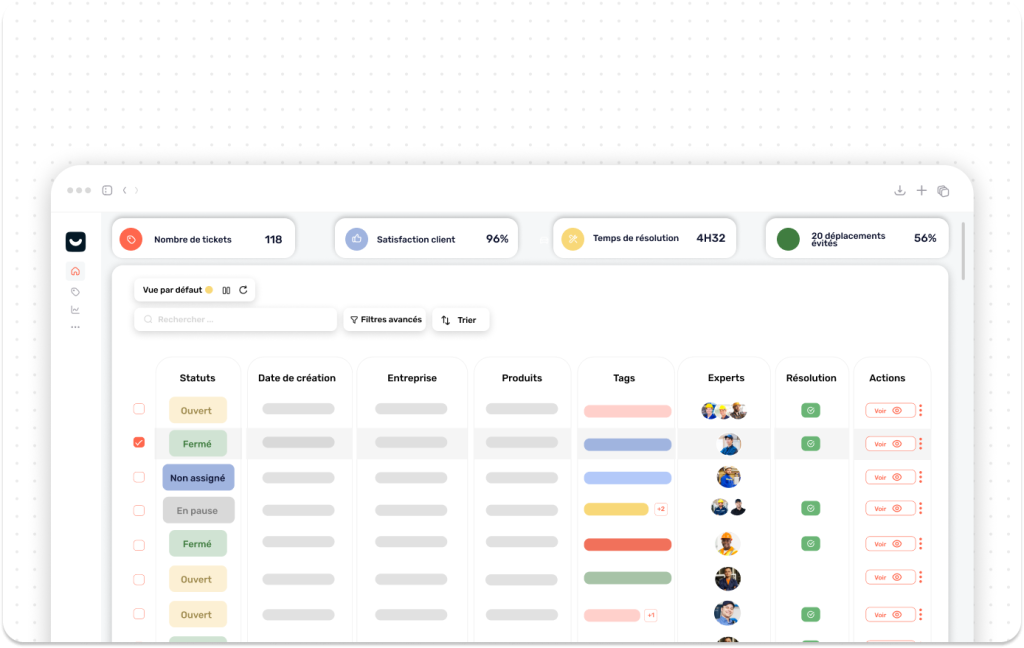The width and height of the screenshot is (1024, 648).
Task: Open the Vue par défaut view selector
Action: tap(177, 290)
